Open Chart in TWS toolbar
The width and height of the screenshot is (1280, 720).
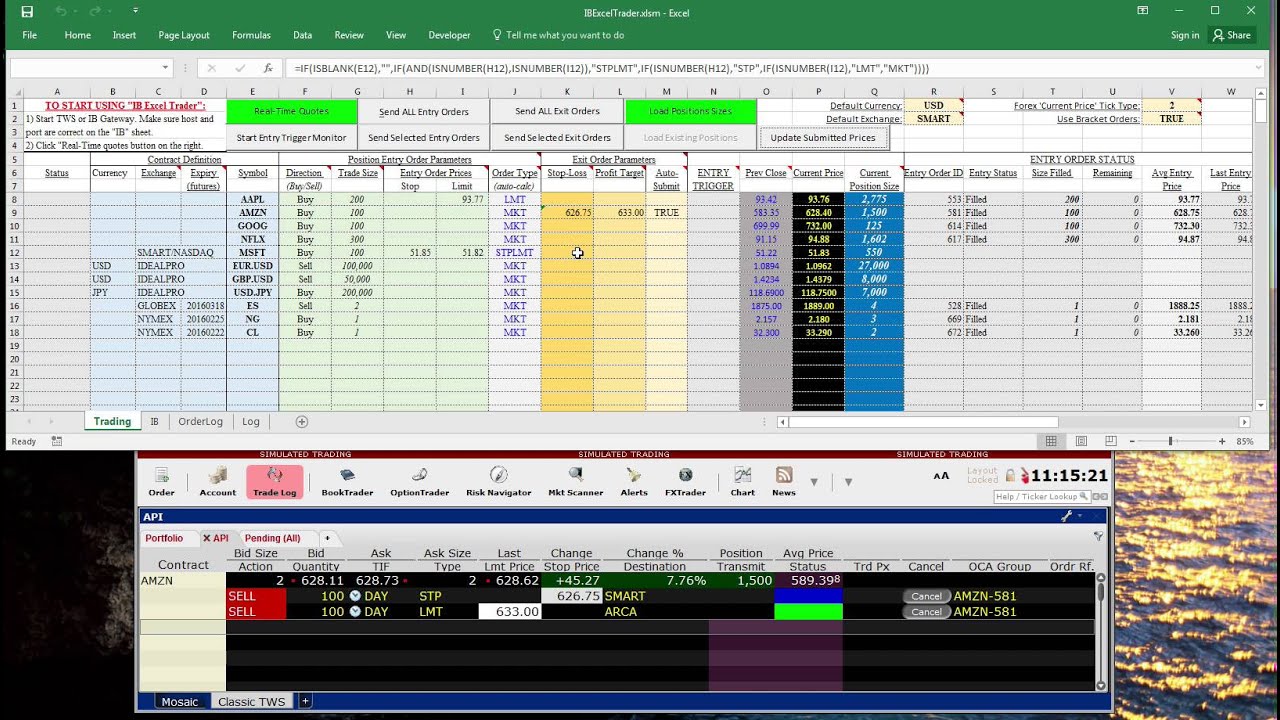click(x=742, y=482)
